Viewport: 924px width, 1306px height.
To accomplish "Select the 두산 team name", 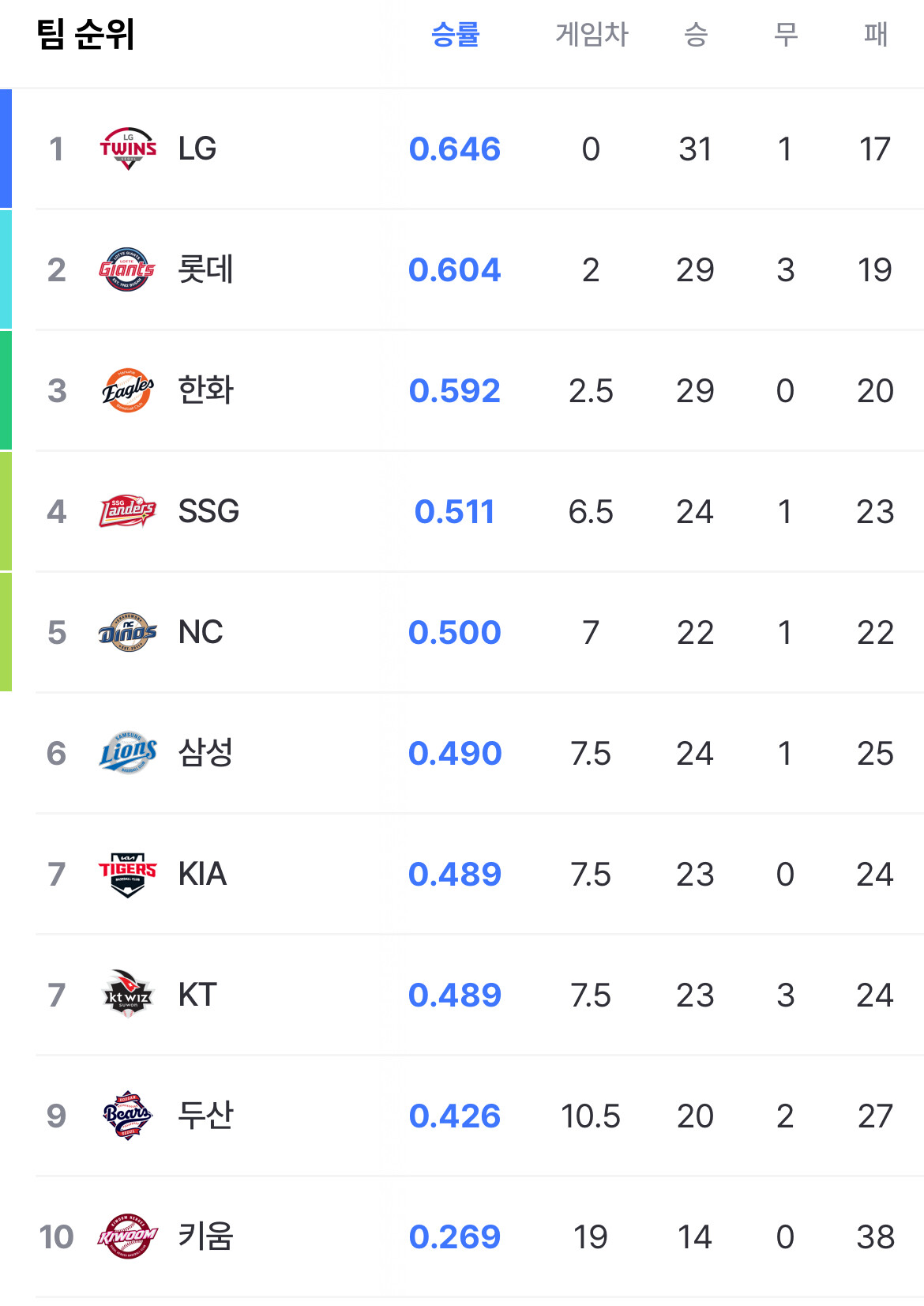I will (205, 1116).
